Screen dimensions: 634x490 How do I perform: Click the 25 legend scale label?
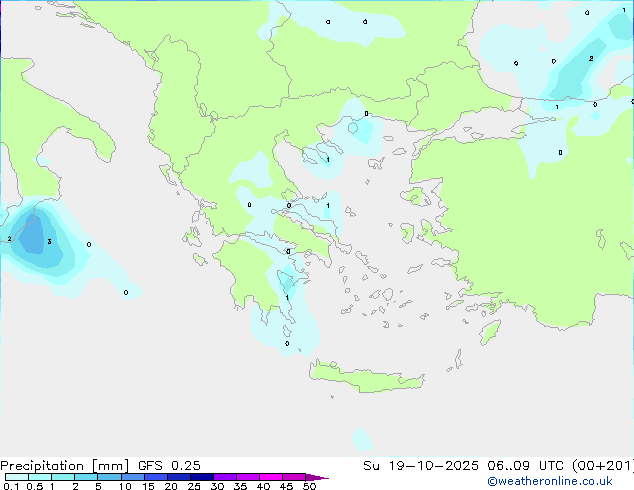tap(194, 486)
